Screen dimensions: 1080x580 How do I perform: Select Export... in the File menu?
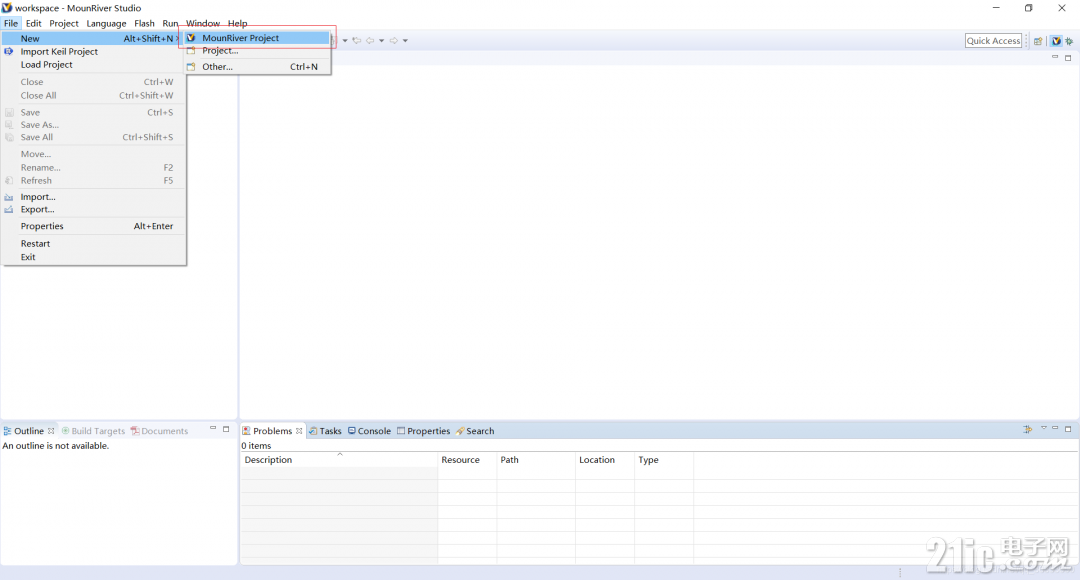pos(93,209)
